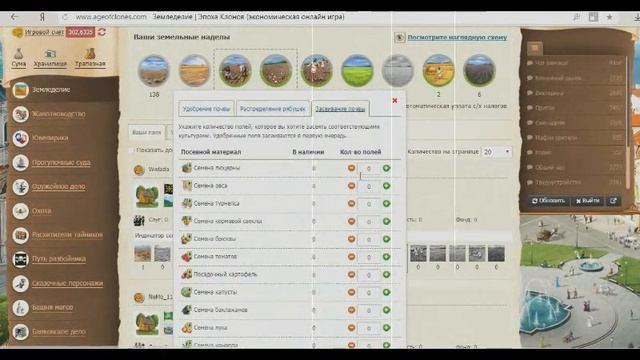Increase fields for Семена капусты

[x=386, y=292]
